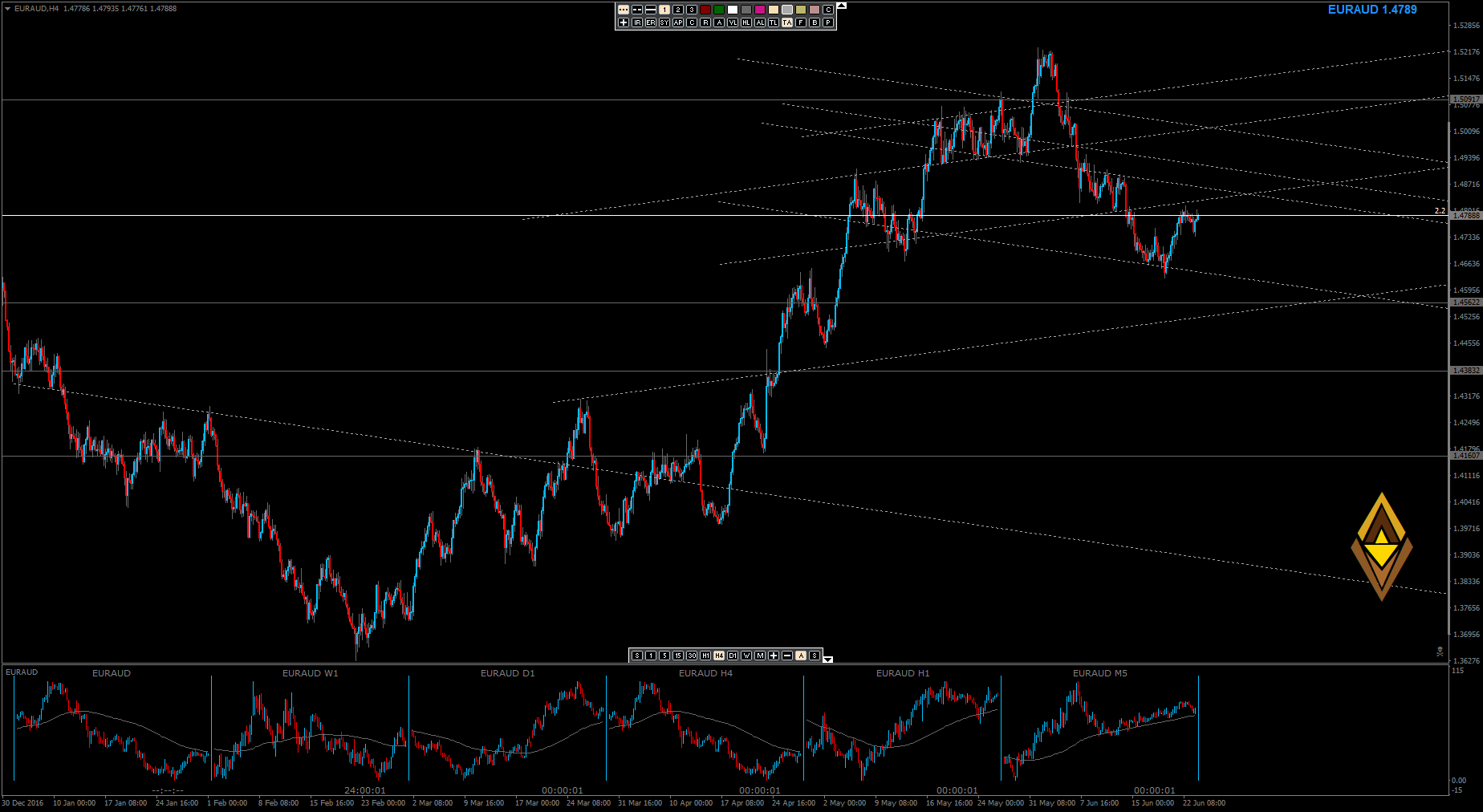Screen dimensions: 1483x812
Task: Toggle line width 1 button
Action: (x=664, y=10)
